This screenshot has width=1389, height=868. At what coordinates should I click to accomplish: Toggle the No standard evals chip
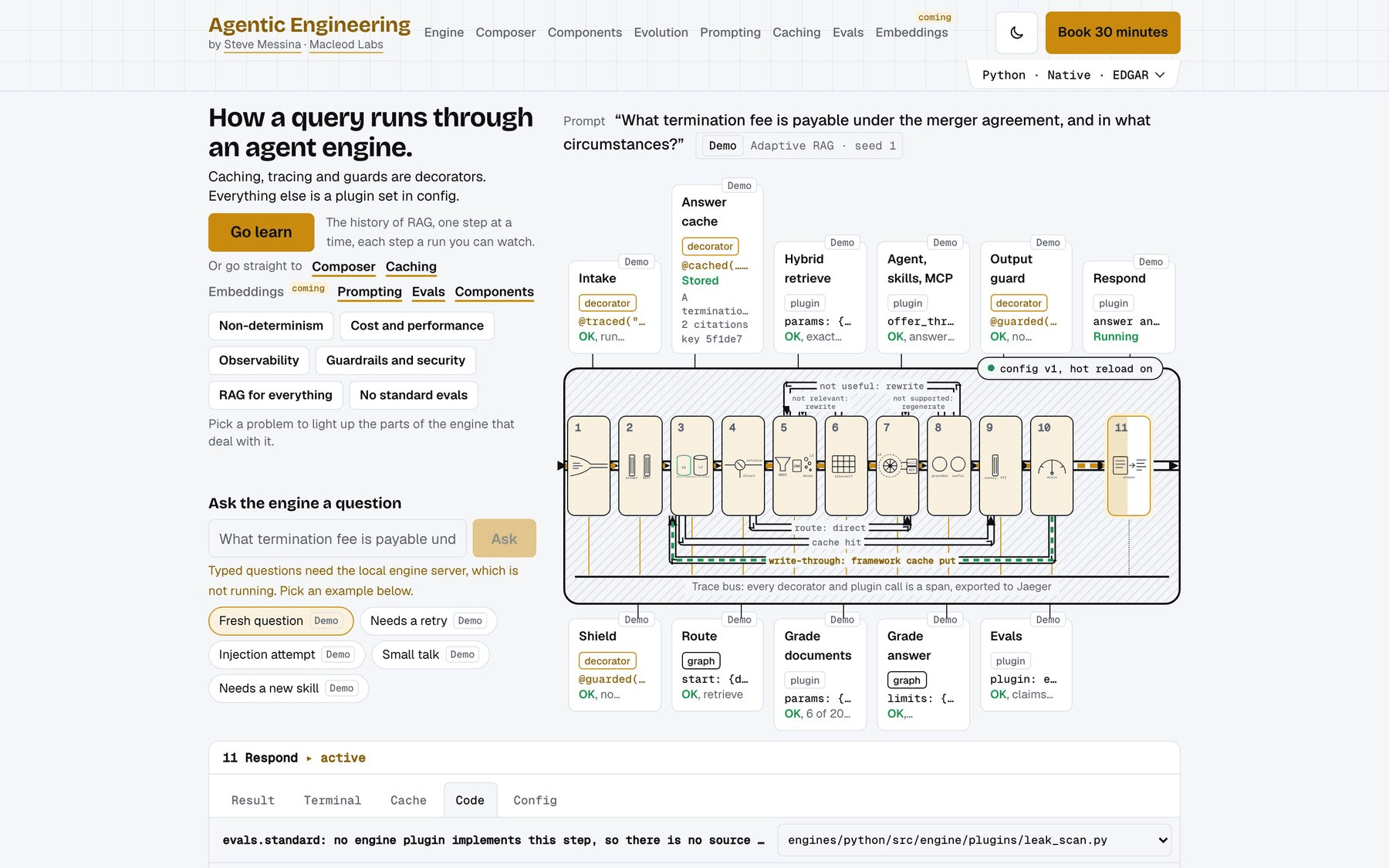pyautogui.click(x=414, y=395)
